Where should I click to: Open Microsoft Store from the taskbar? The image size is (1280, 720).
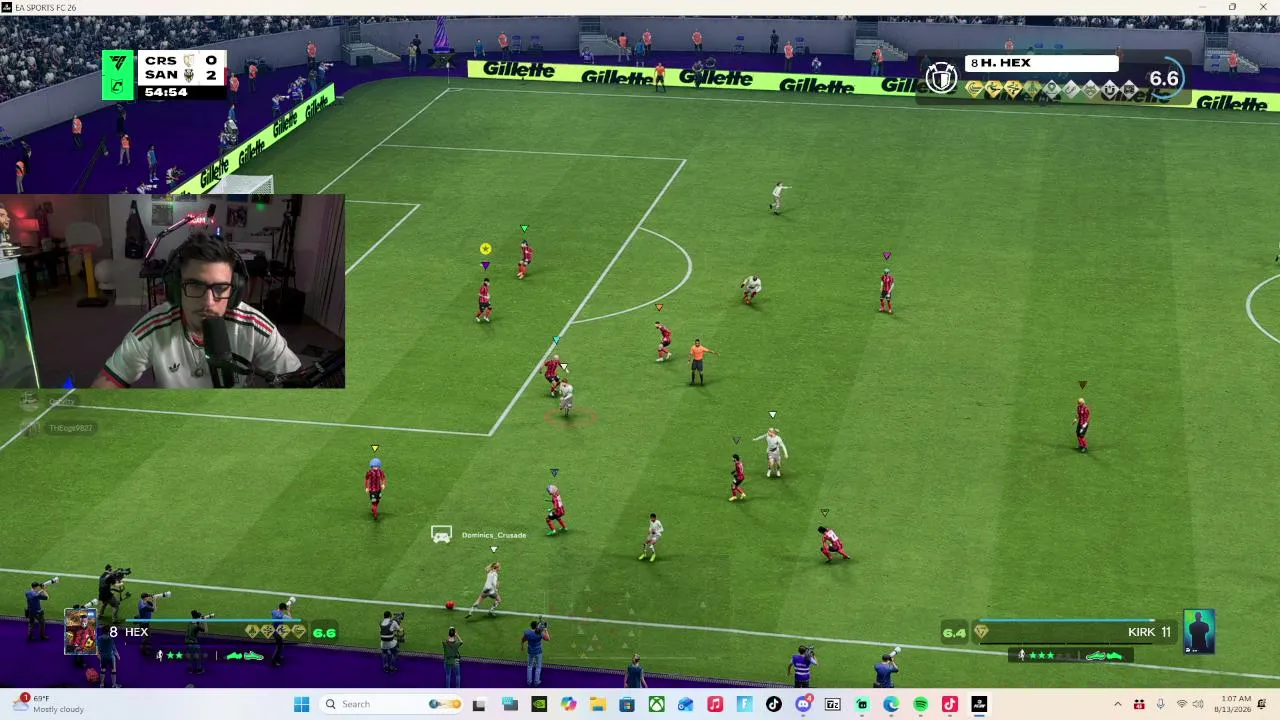627,704
